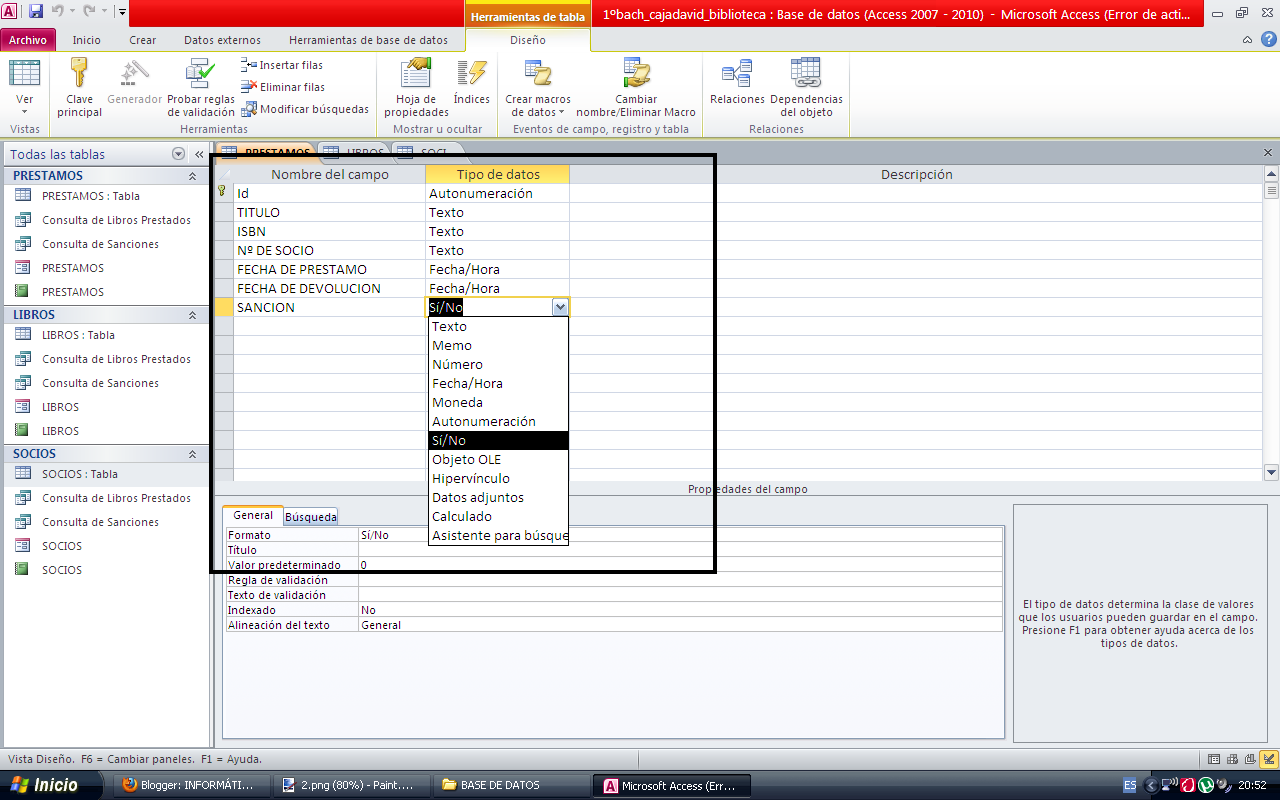Click the Insertar filas icon
This screenshot has width=1280, height=800.
tap(247, 64)
